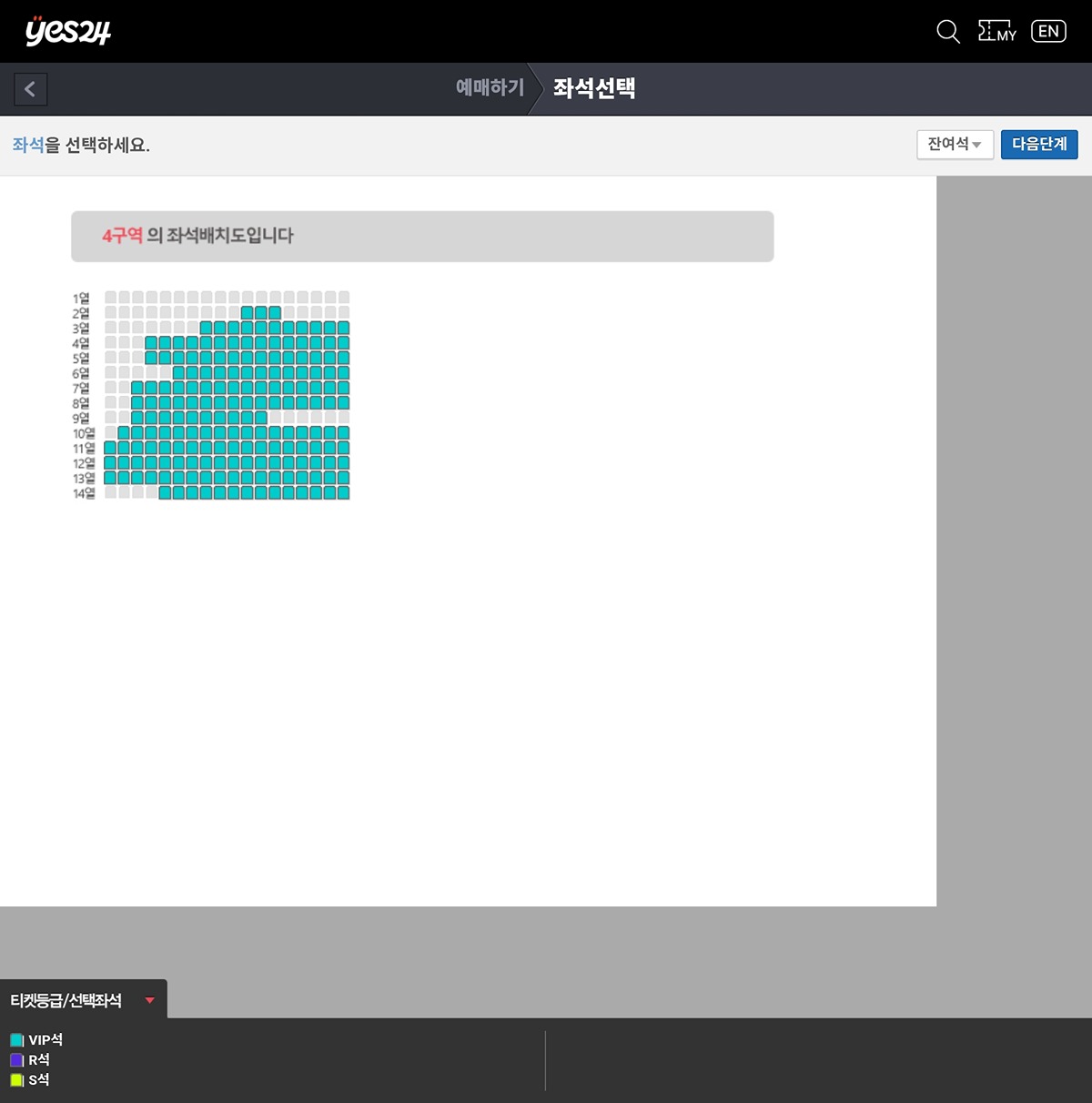
Task: Click the VIP석 teal color swatch
Action: coord(16,1040)
